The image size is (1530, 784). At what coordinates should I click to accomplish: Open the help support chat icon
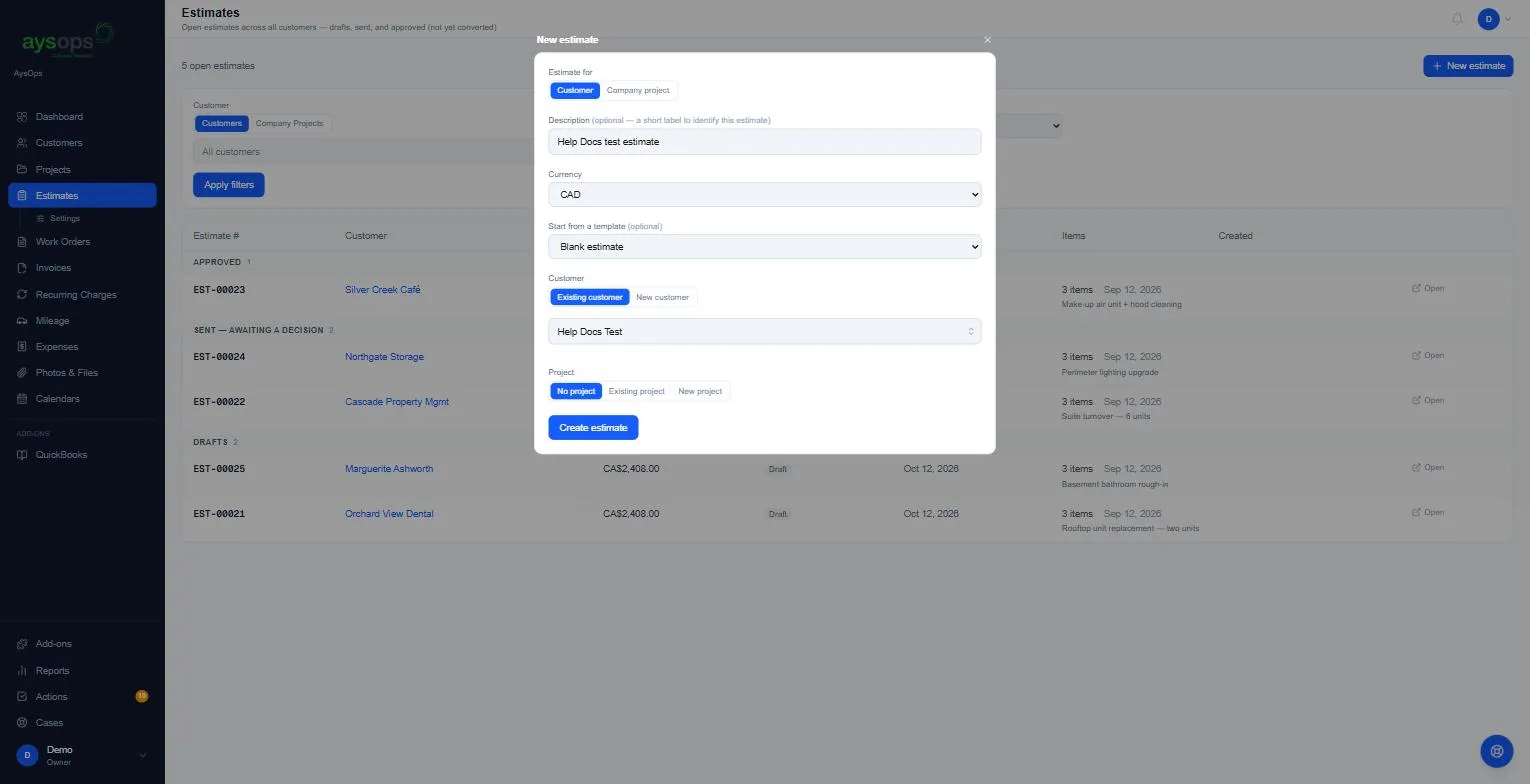1496,751
